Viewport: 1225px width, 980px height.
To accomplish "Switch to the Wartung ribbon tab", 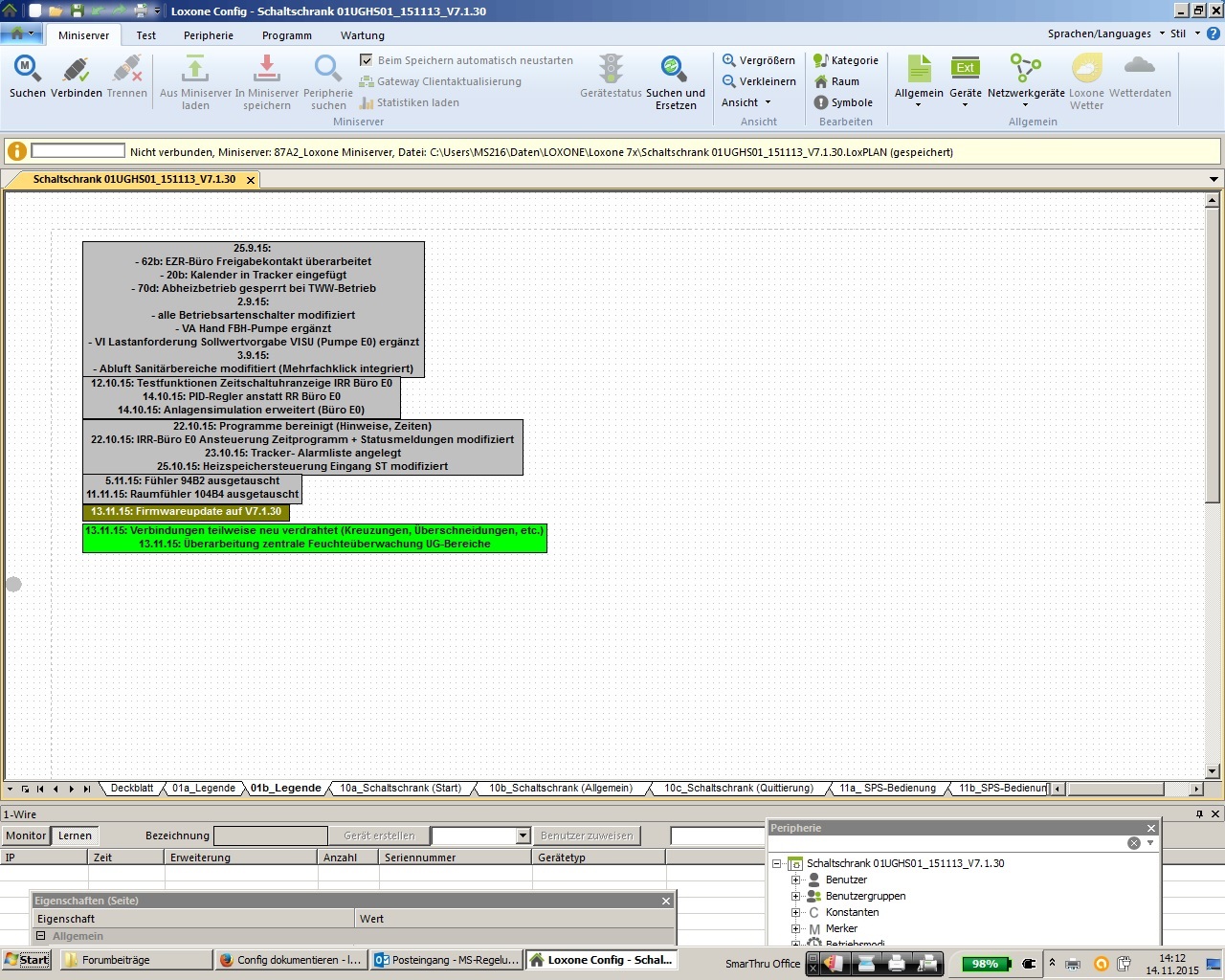I will click(x=363, y=35).
